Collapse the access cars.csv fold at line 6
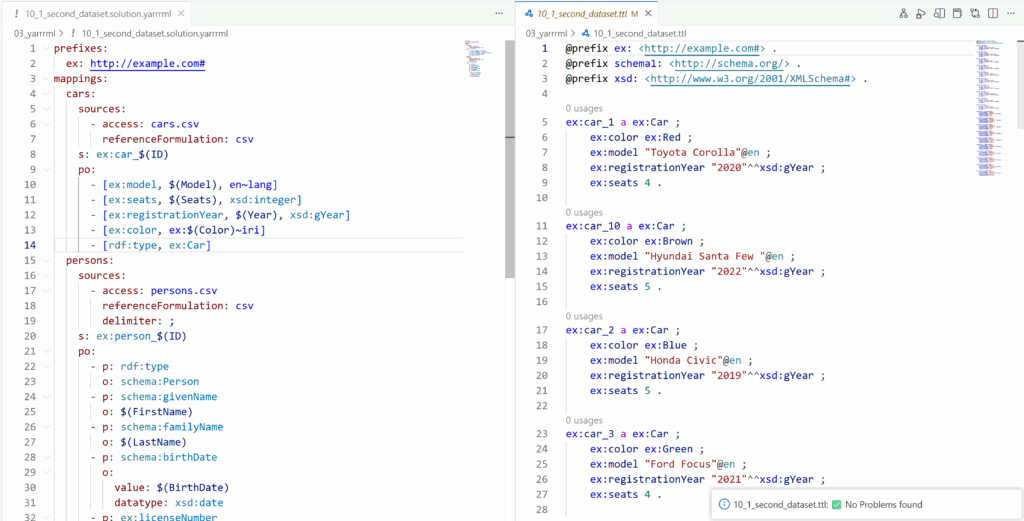1024x521 pixels. (x=44, y=124)
